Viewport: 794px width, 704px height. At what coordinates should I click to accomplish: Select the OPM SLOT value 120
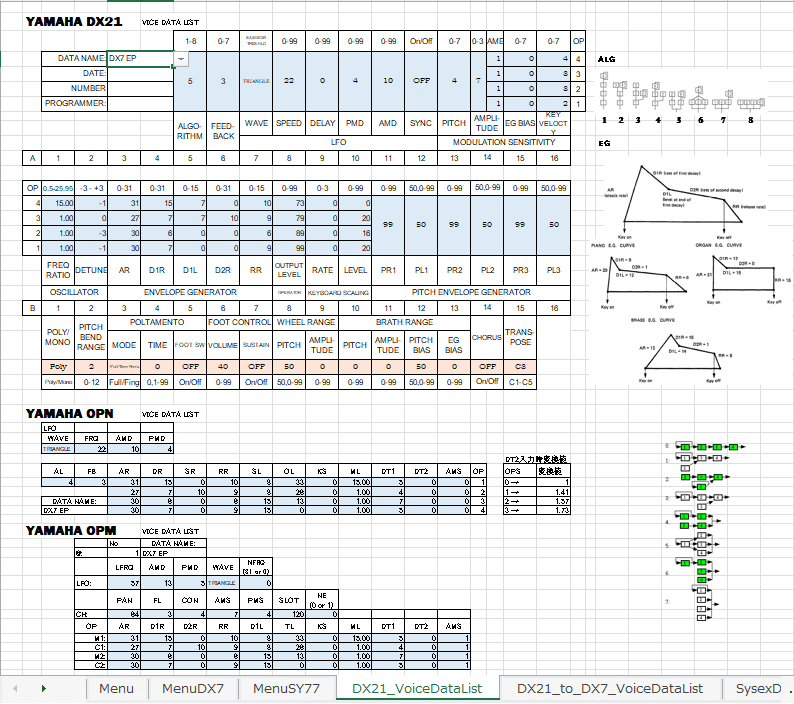point(289,614)
